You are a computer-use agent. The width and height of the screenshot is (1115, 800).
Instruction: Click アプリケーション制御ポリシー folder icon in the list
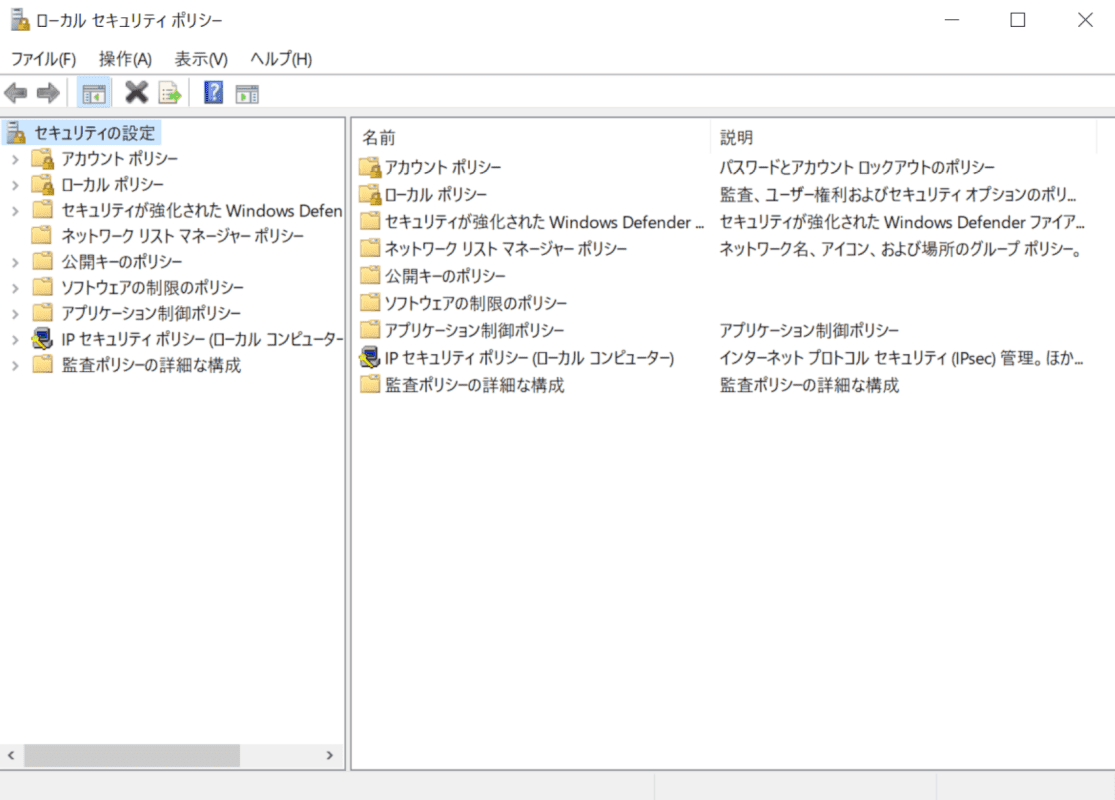coord(370,330)
